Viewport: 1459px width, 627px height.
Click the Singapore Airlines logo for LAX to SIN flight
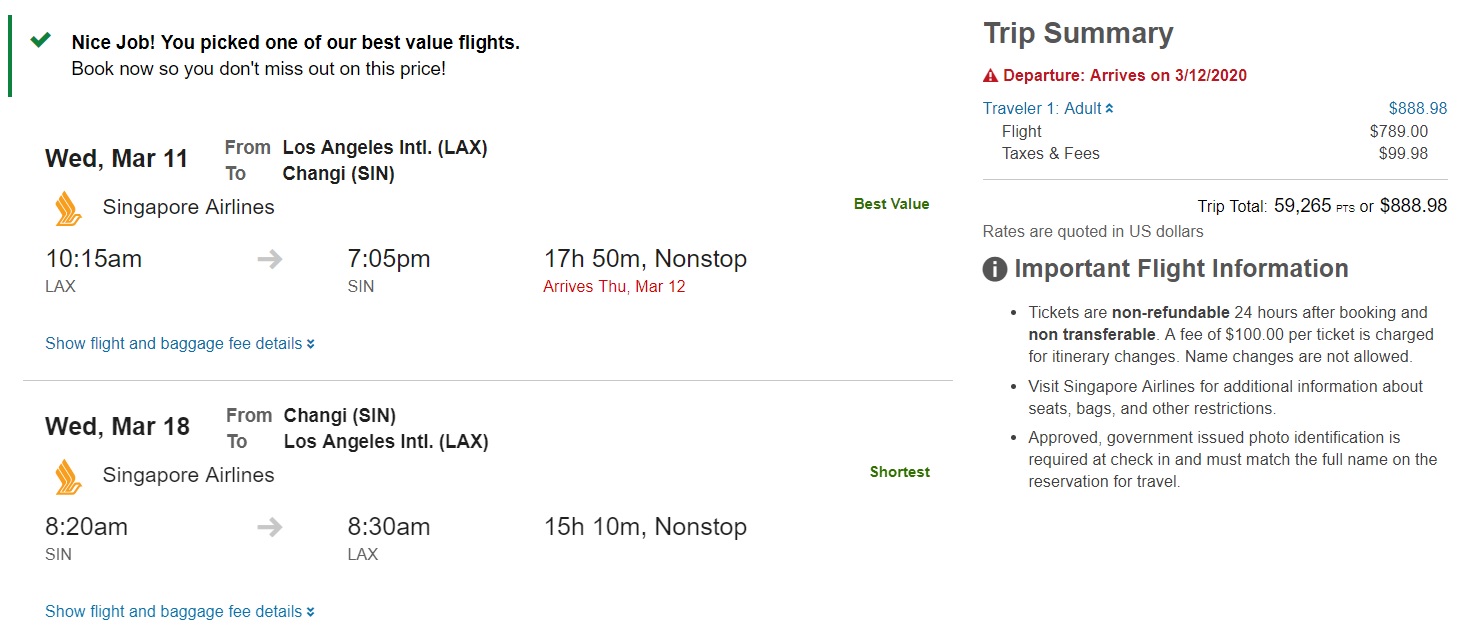pos(68,208)
